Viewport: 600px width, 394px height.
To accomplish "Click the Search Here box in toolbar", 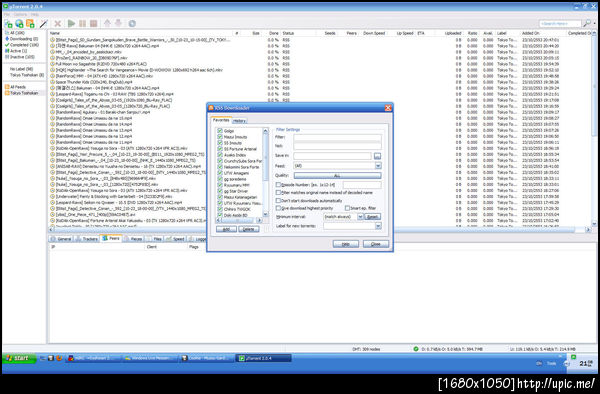I will [x=560, y=24].
